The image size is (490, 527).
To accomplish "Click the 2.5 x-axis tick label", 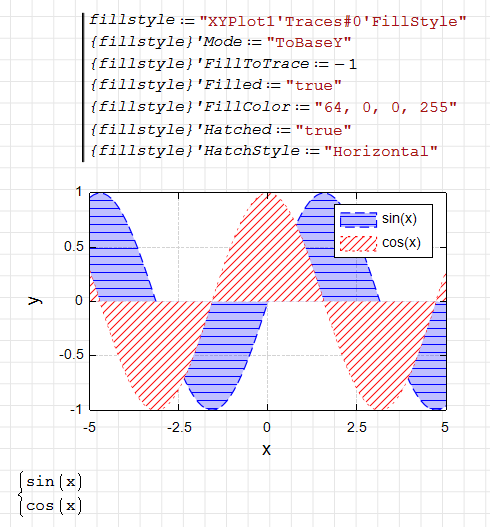I will (357, 428).
